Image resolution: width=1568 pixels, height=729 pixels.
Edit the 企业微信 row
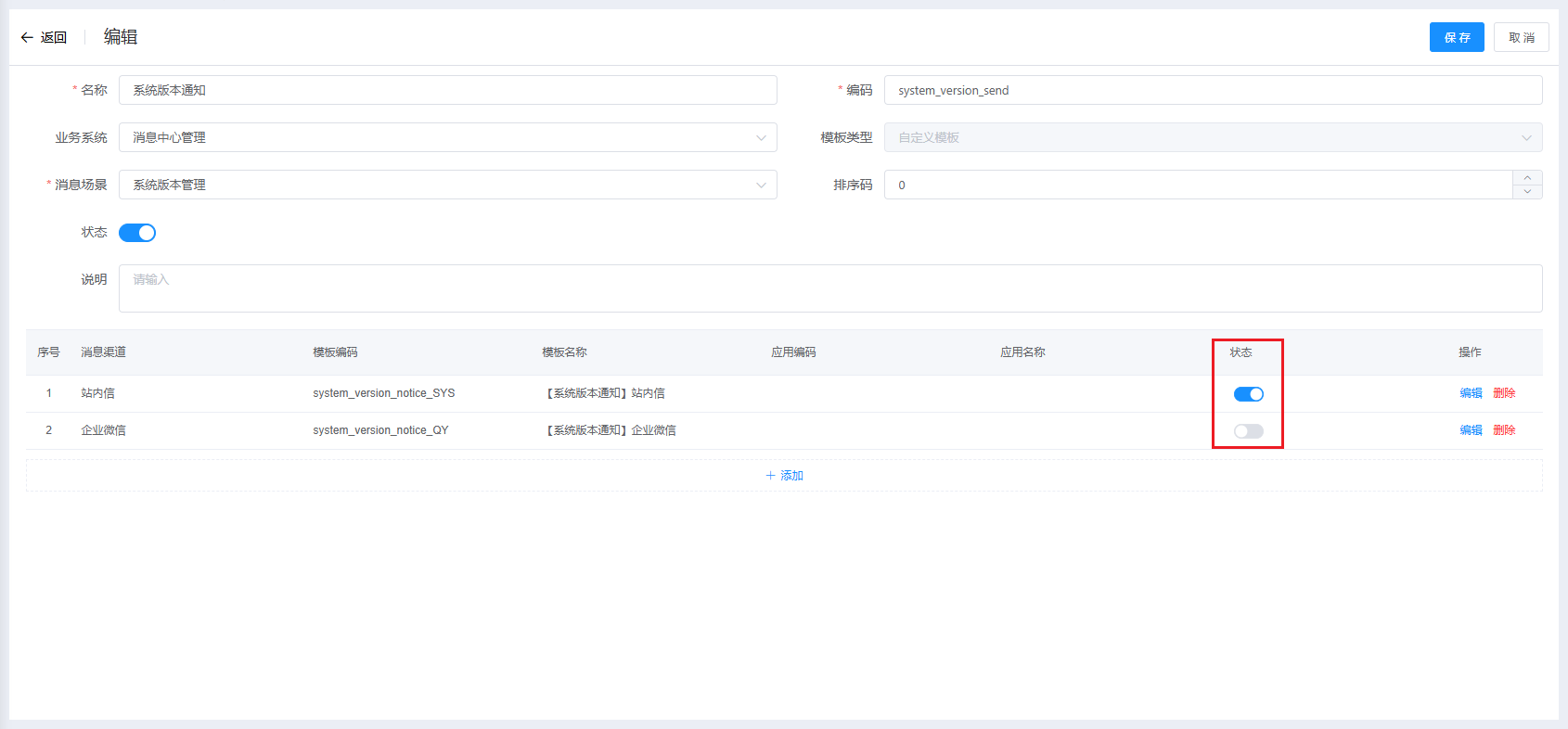[x=1471, y=430]
